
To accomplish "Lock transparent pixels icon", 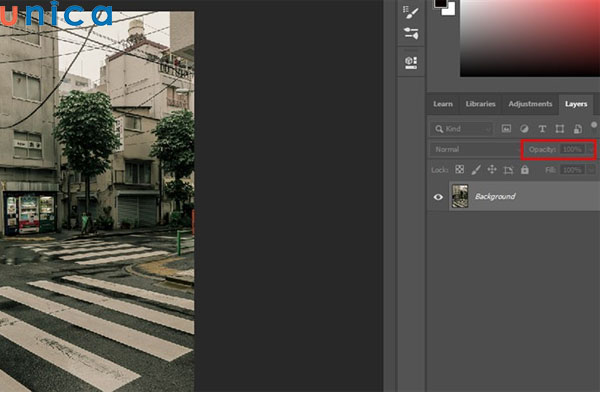I will tap(460, 169).
